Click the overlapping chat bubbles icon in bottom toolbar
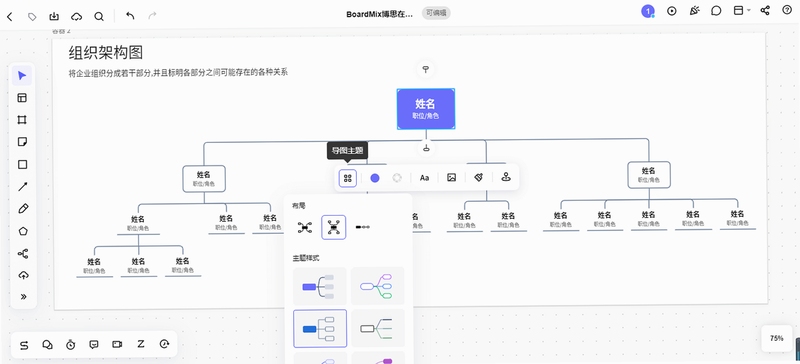Viewport: 800px width, 364px height. click(47, 345)
